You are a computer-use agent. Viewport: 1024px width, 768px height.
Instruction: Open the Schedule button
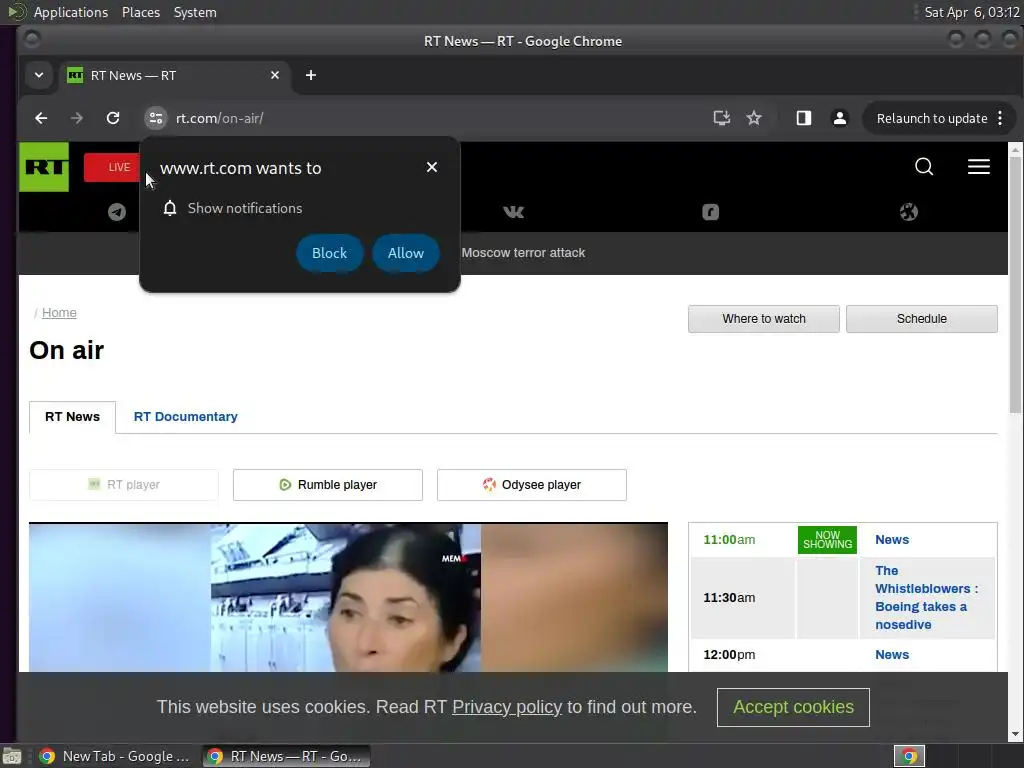921,319
